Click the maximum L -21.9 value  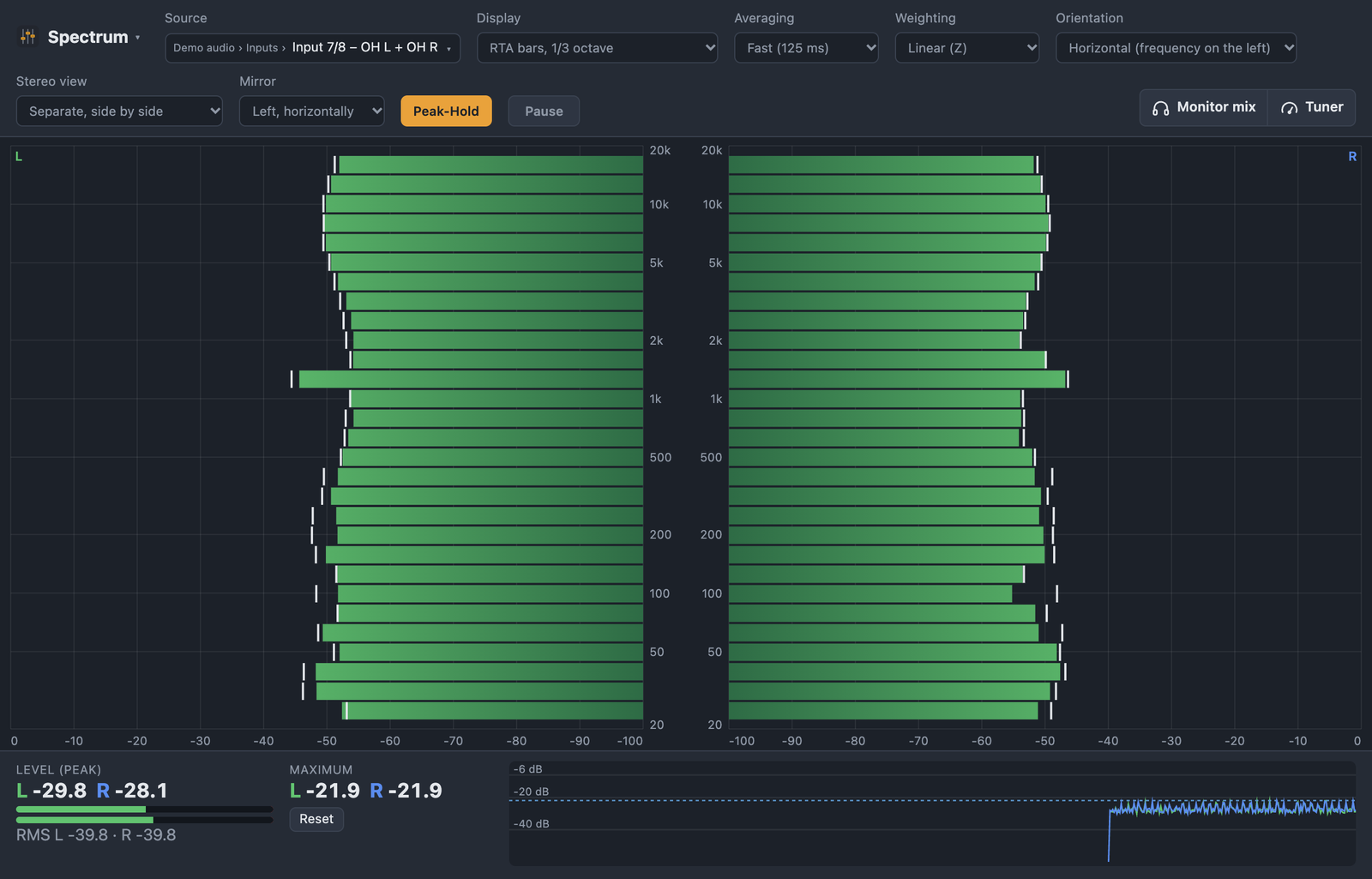coord(325,791)
